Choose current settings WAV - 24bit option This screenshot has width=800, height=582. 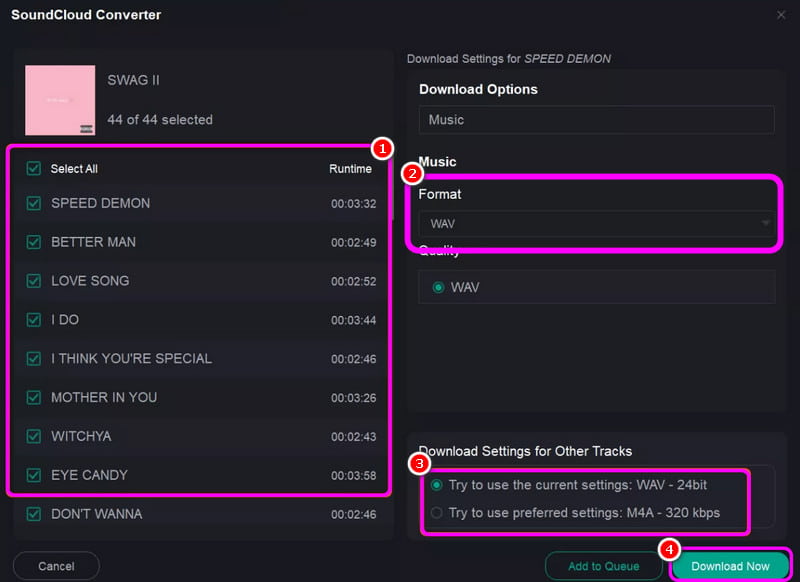click(437, 485)
